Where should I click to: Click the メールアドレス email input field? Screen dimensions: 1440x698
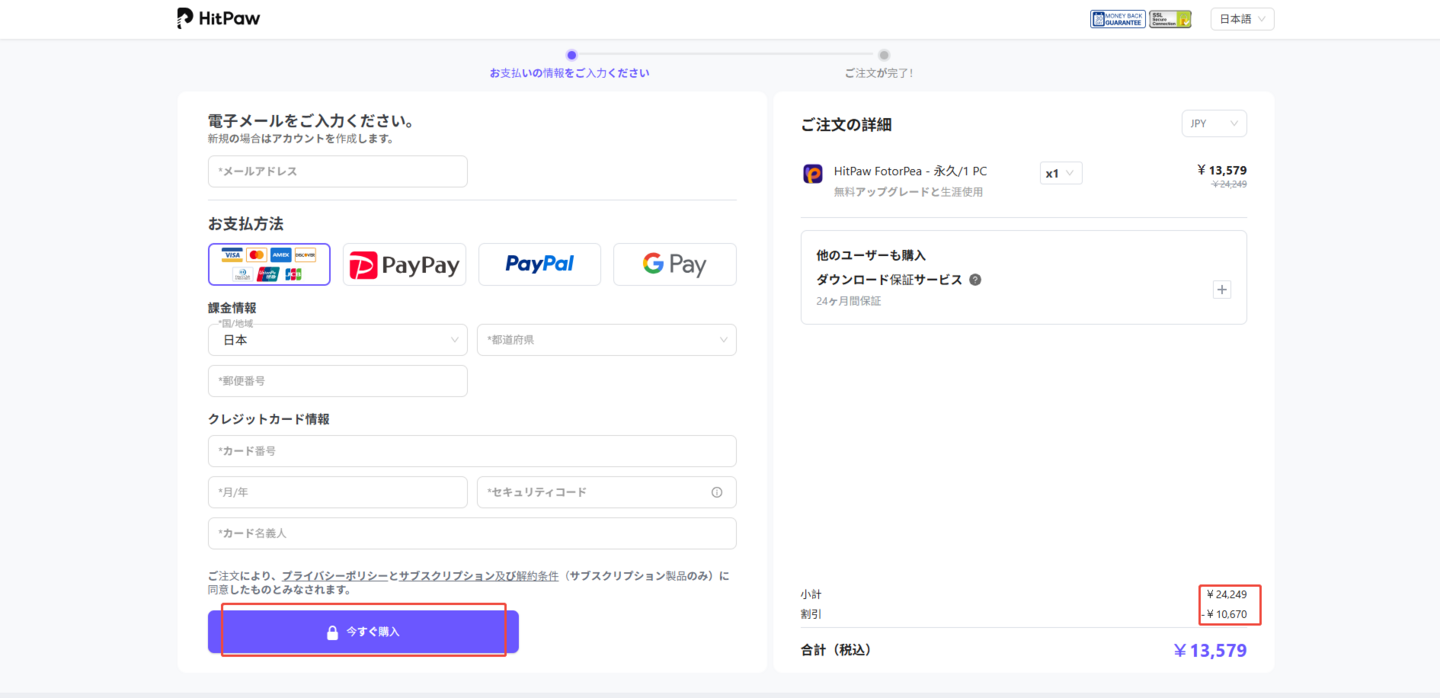pyautogui.click(x=337, y=171)
